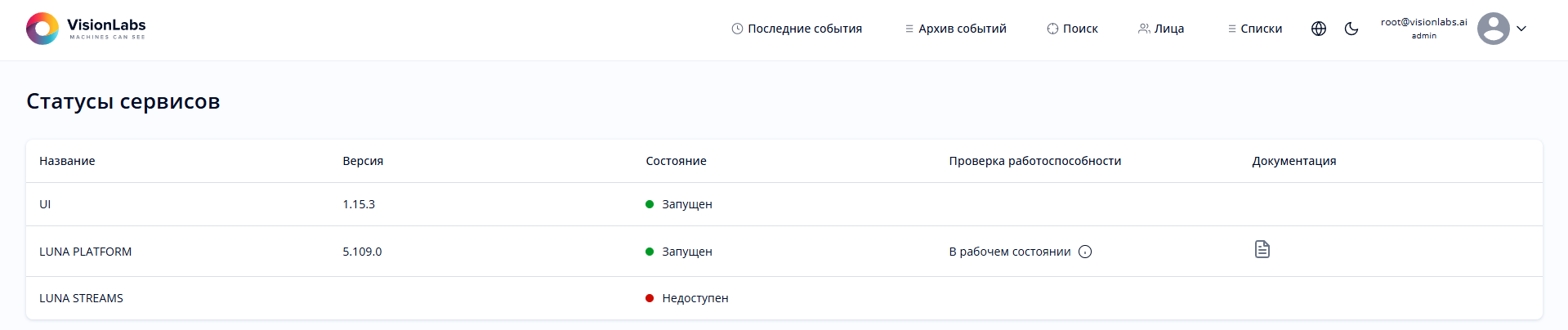The height and width of the screenshot is (330, 1568).
Task: Click the Название column header
Action: pyautogui.click(x=67, y=161)
